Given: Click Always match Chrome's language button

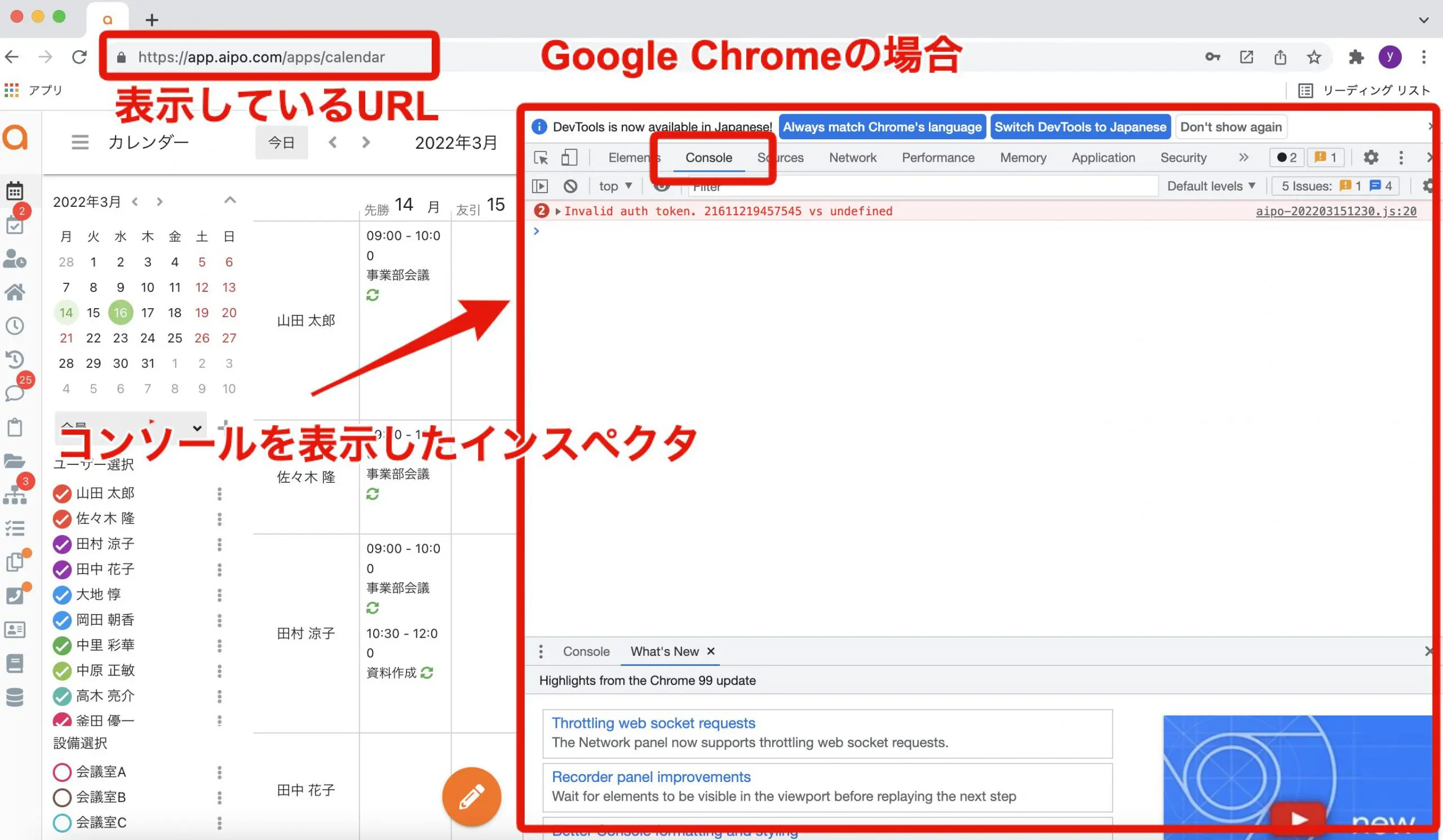Looking at the screenshot, I should click(882, 127).
